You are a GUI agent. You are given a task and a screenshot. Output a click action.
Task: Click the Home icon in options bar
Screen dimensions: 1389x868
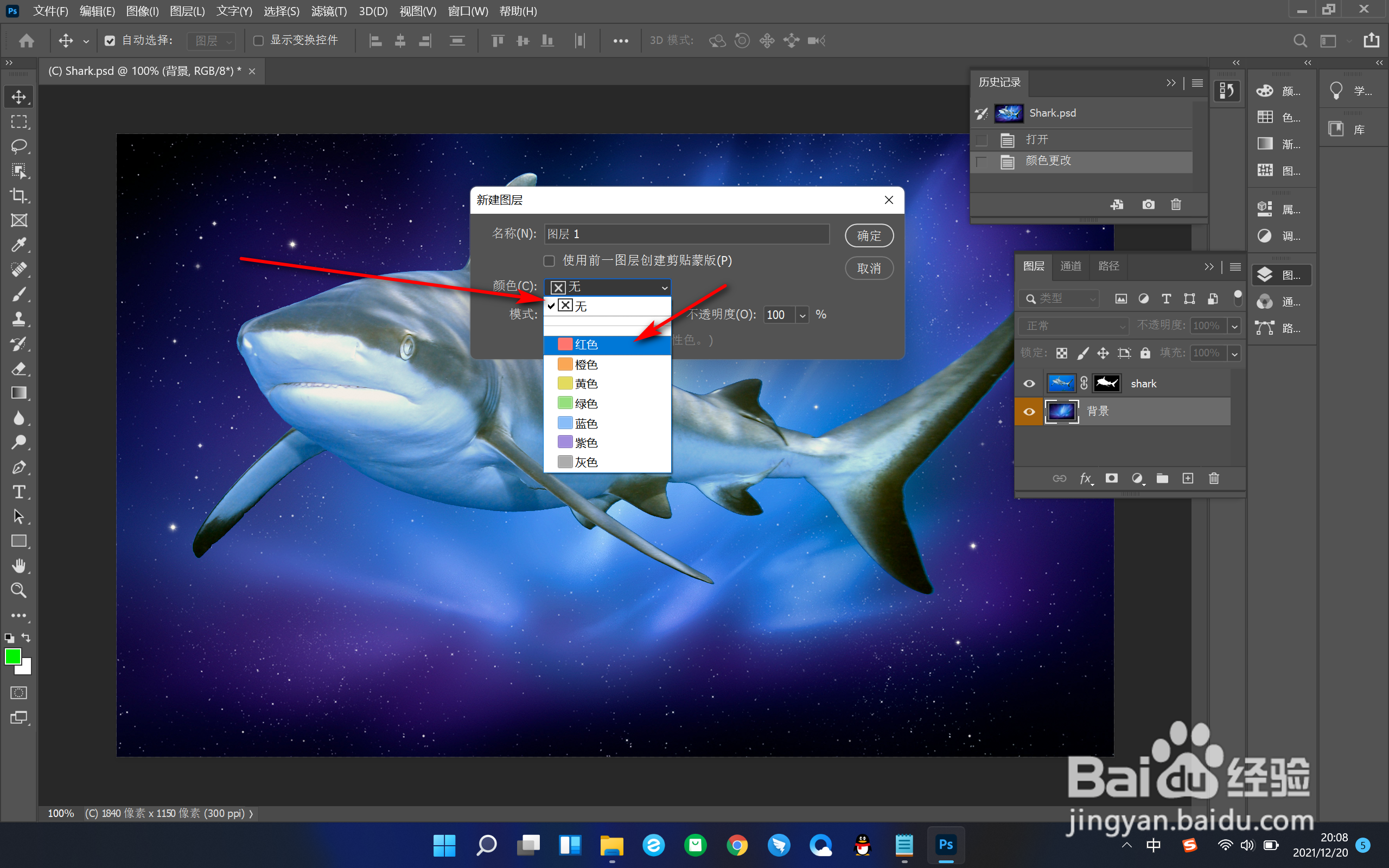27,41
